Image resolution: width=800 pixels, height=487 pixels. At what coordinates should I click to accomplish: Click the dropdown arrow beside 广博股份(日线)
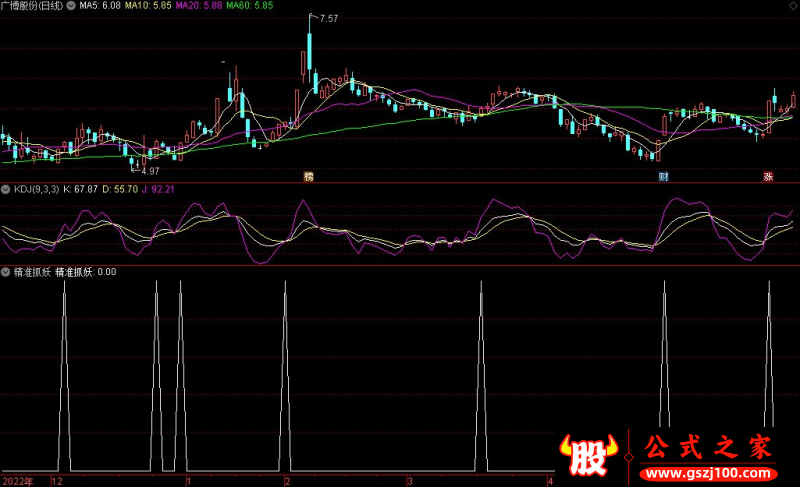coord(70,6)
